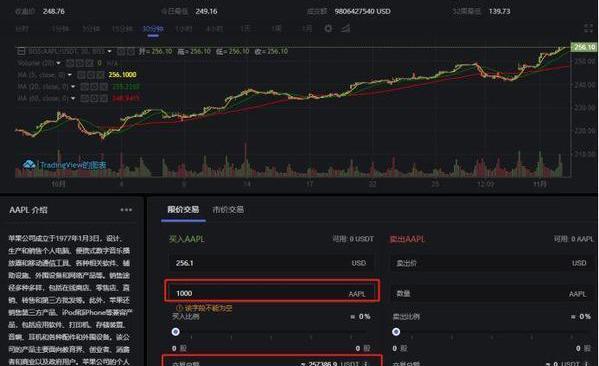
Task: Toggle visibility of the Volume indicator
Action: [x=70, y=63]
